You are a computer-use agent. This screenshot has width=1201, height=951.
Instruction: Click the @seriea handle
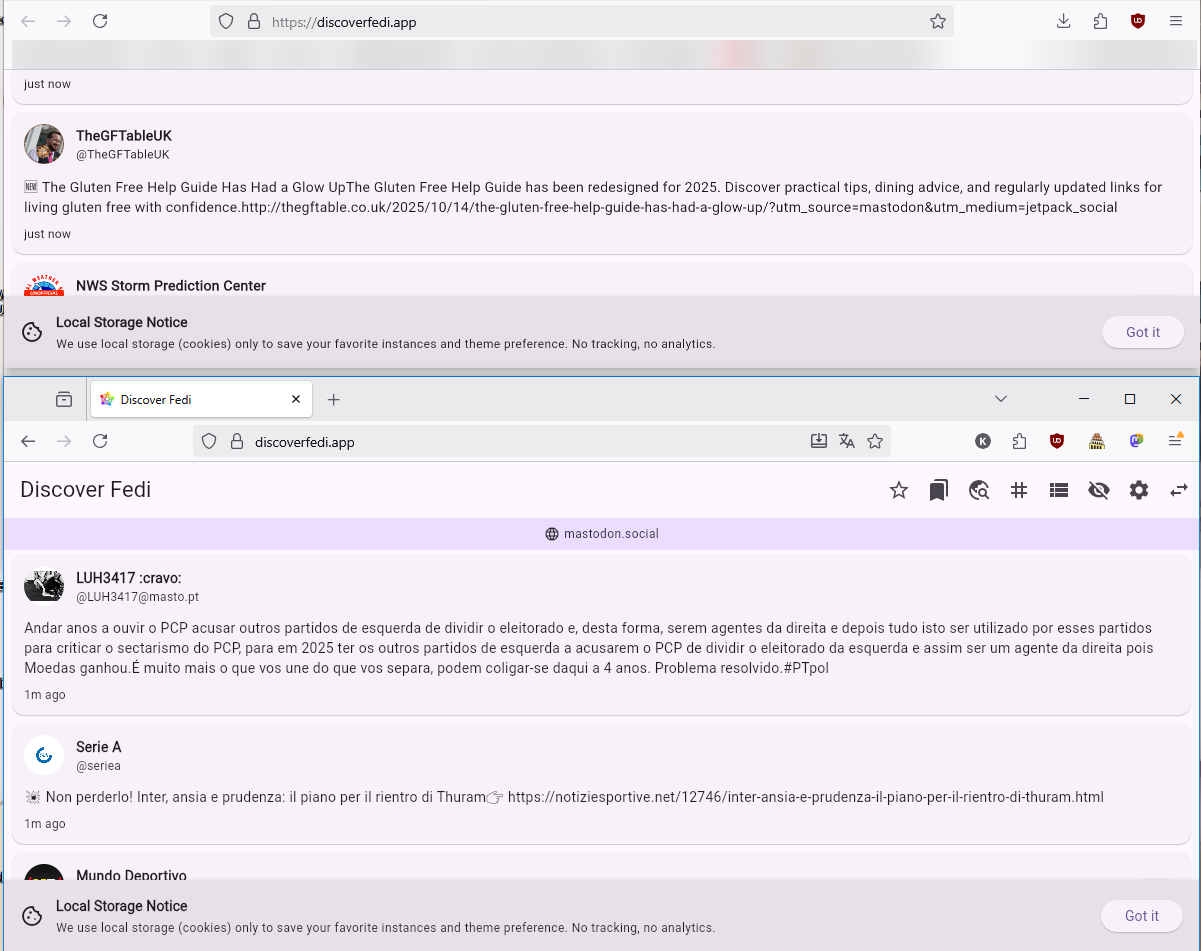pos(98,766)
